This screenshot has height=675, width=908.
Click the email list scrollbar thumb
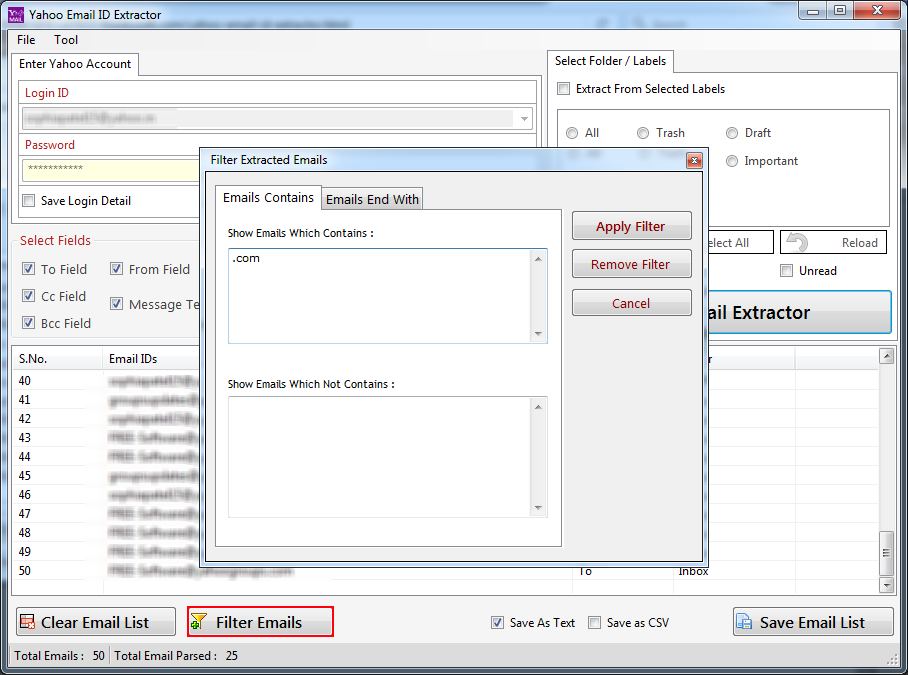(886, 553)
